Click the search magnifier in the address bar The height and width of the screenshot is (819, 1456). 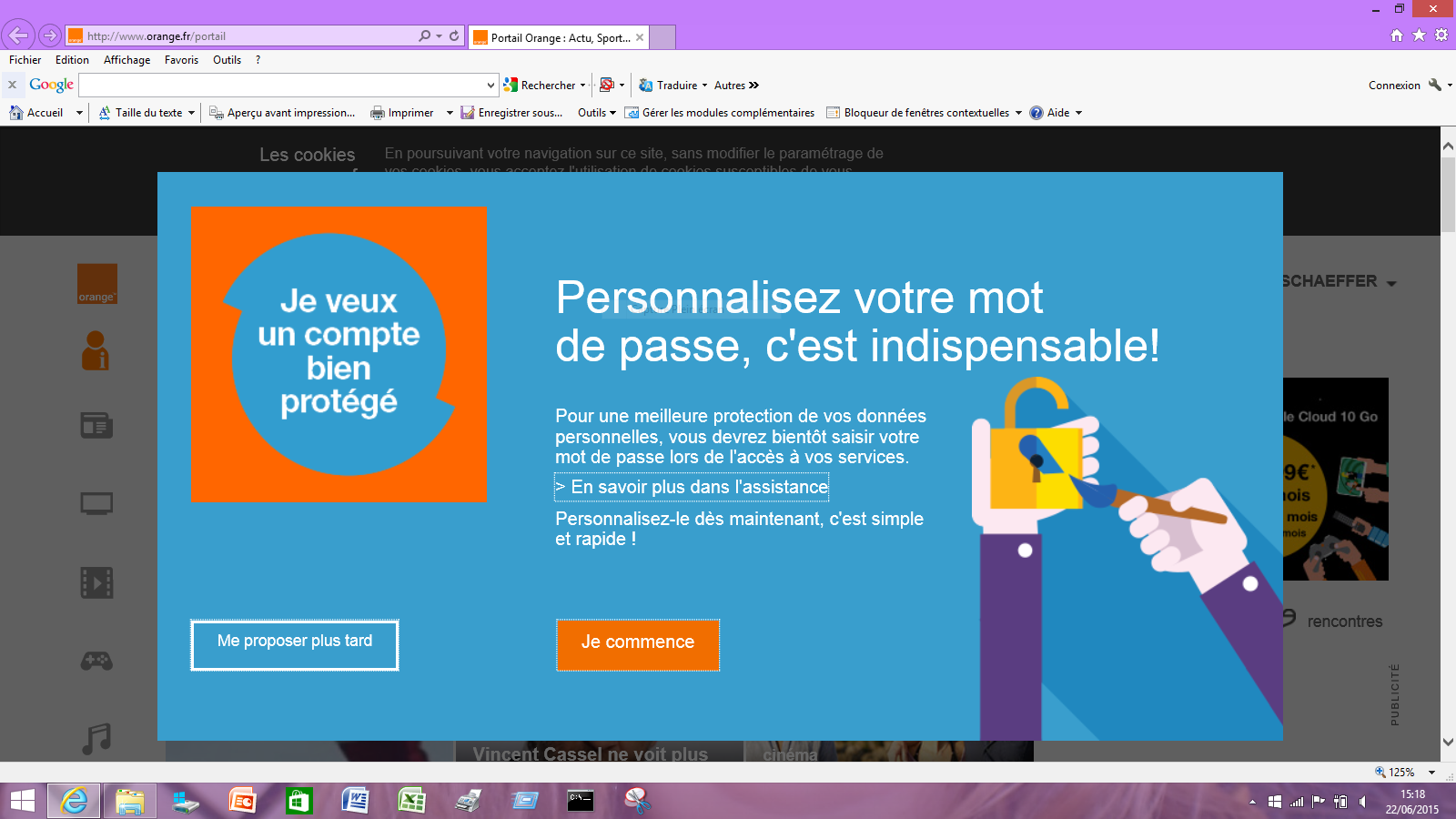point(424,35)
